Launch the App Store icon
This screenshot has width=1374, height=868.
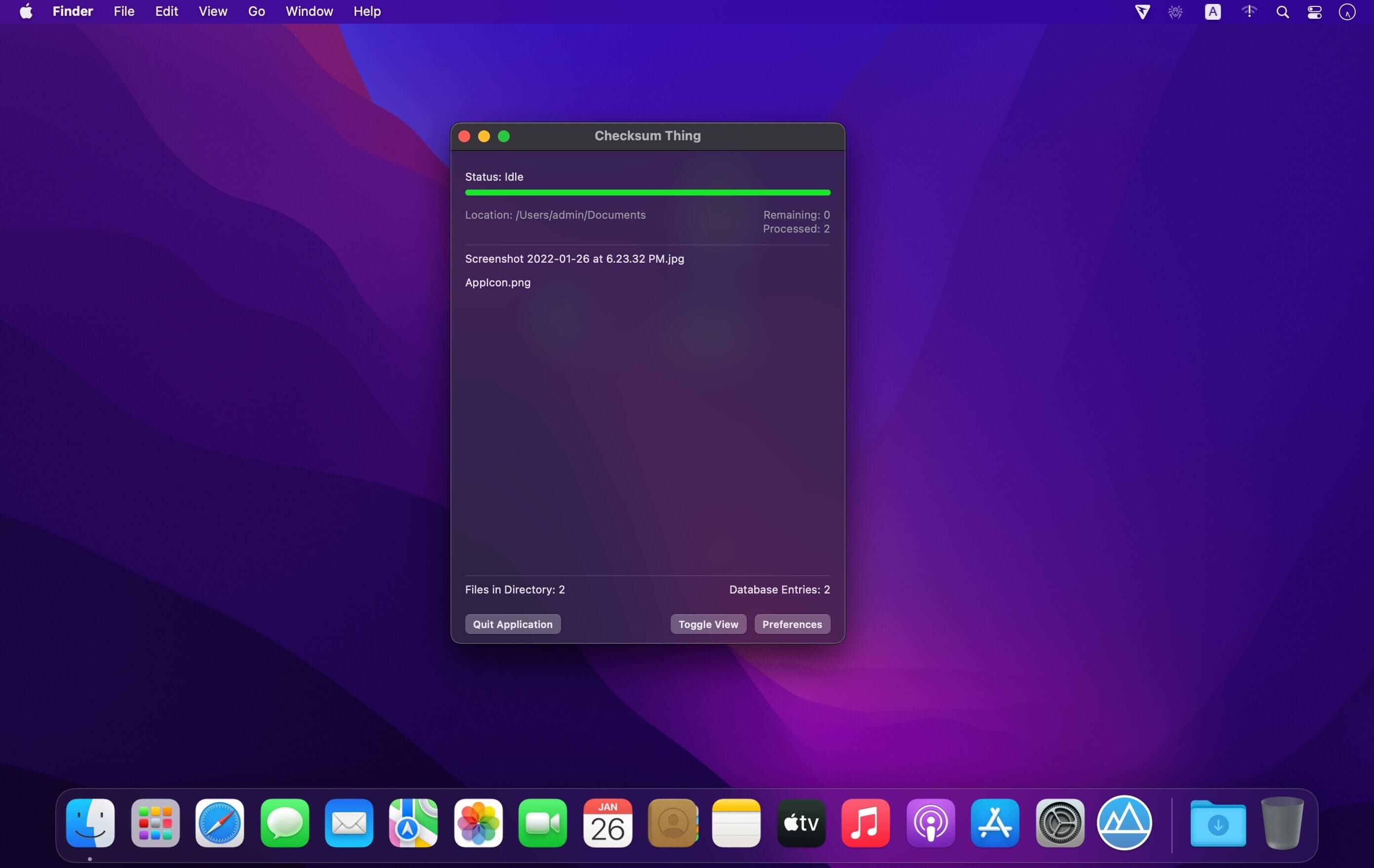(995, 823)
